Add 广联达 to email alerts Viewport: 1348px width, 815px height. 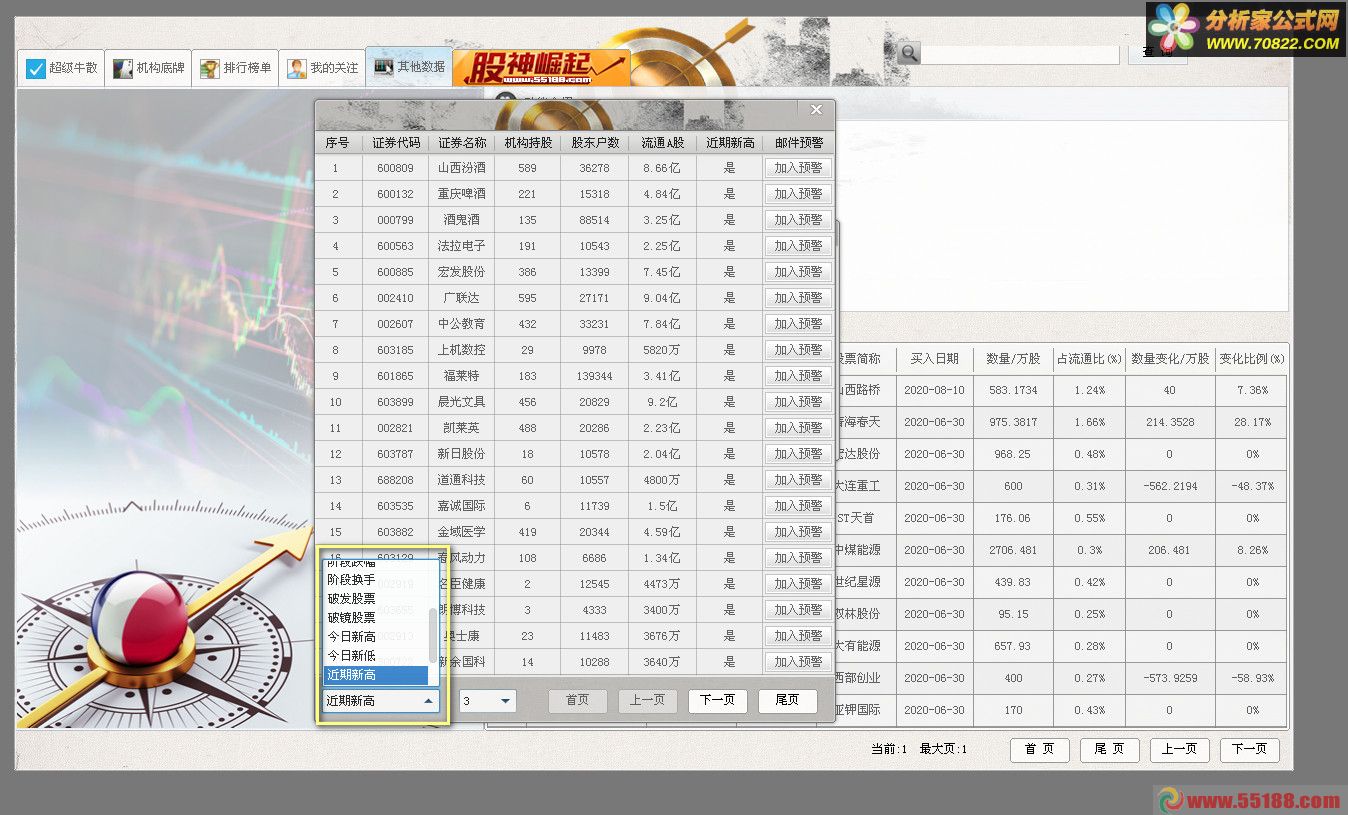coord(798,298)
